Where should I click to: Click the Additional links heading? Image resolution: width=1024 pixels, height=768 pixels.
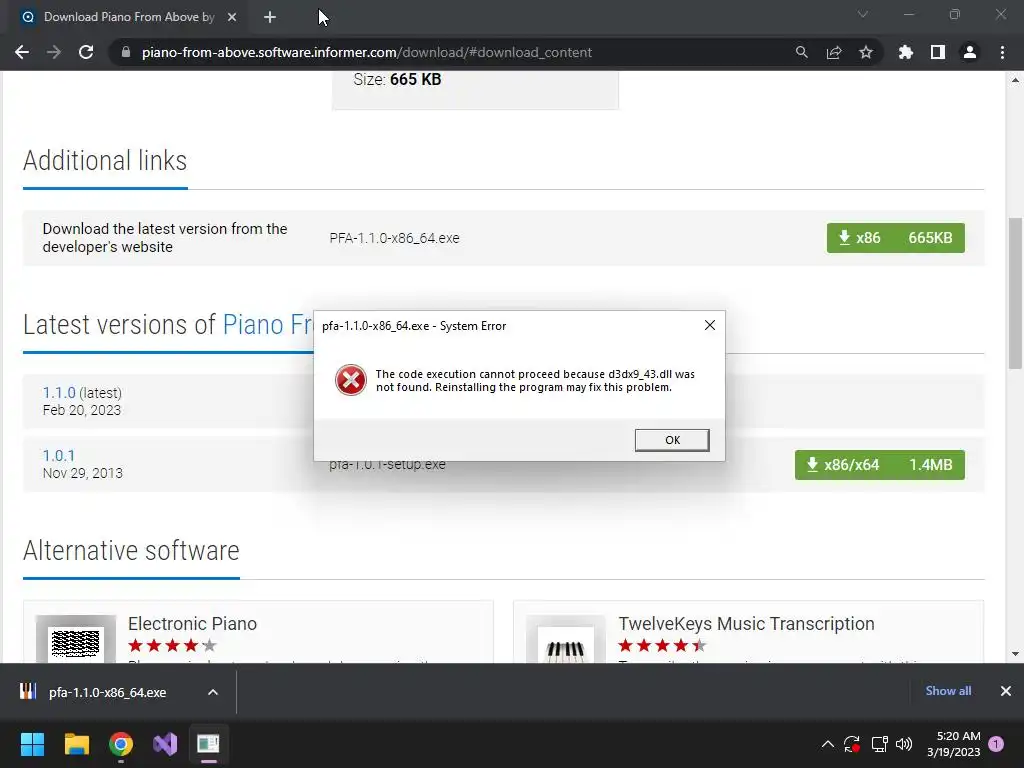pos(105,161)
